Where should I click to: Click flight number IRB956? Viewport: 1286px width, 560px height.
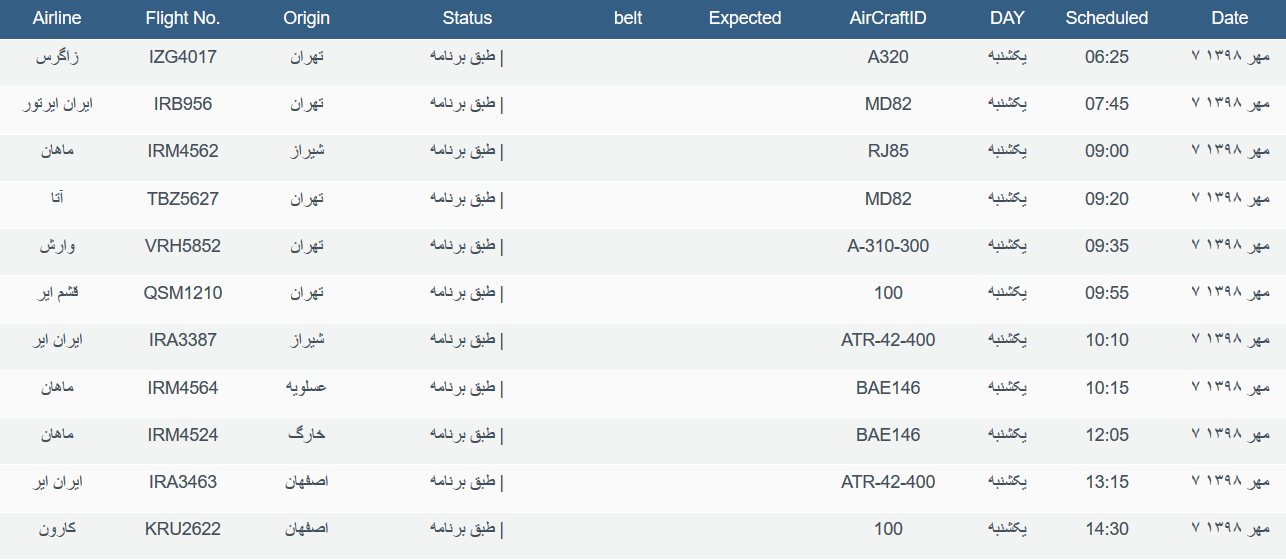[183, 104]
